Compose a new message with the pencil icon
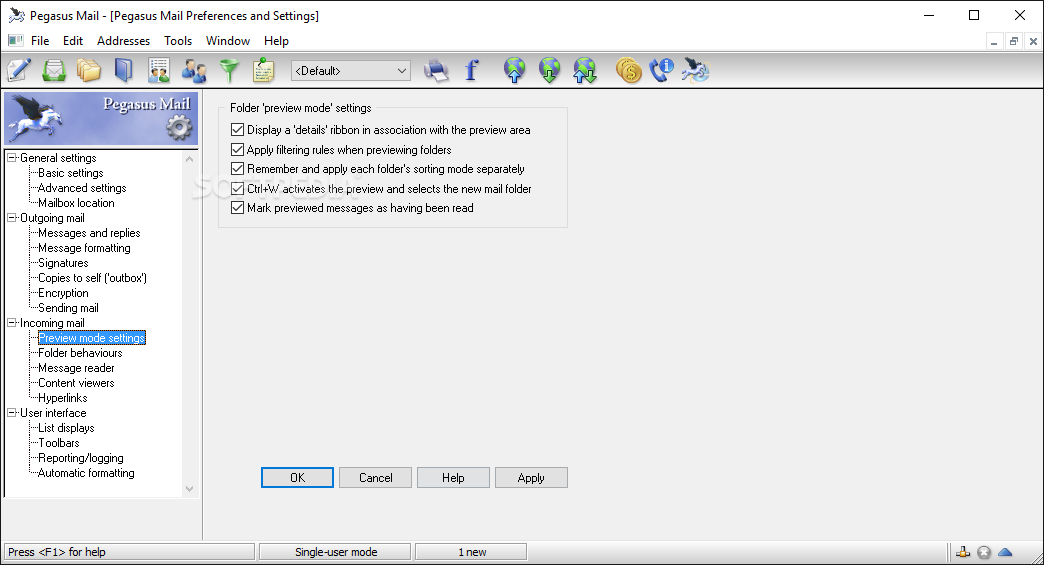Screen dimensions: 1044x565 19,70
